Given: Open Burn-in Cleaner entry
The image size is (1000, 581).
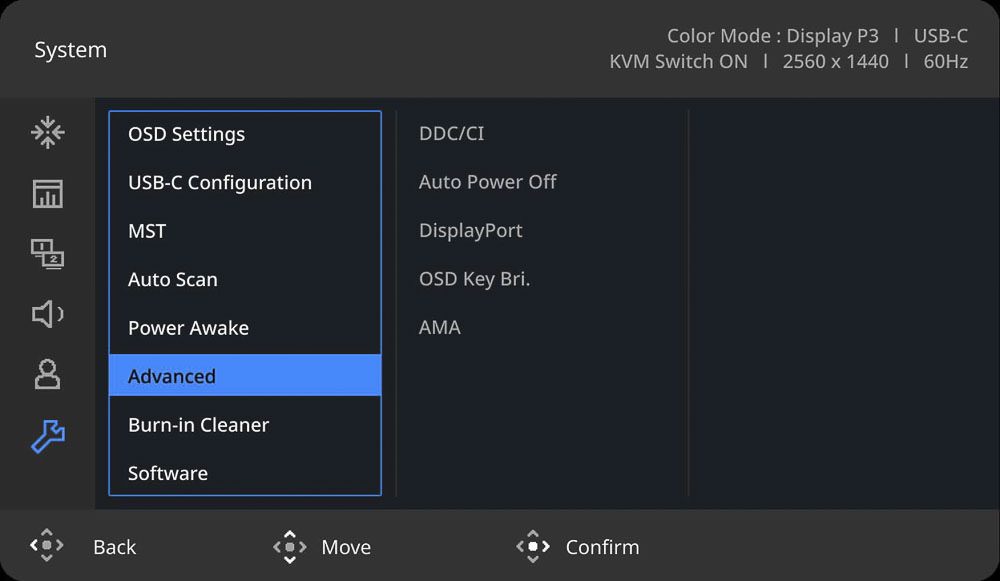Looking at the screenshot, I should click(x=245, y=425).
